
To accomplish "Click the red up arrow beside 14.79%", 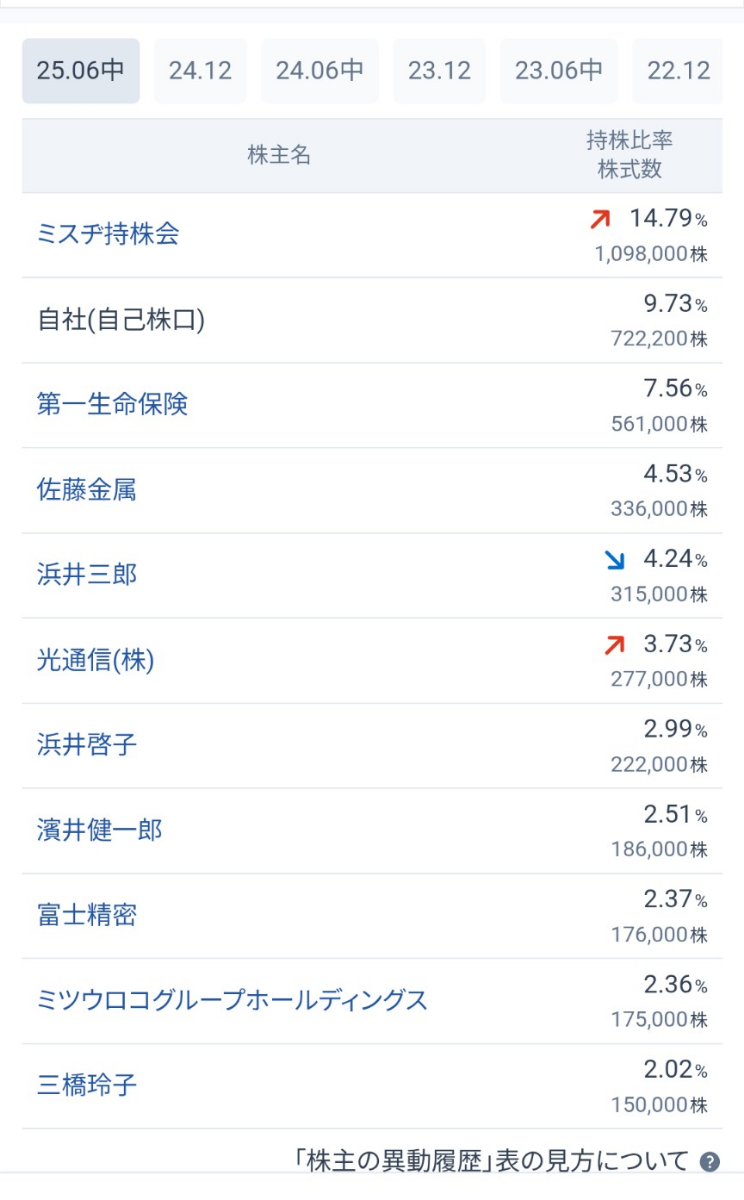I will (600, 219).
